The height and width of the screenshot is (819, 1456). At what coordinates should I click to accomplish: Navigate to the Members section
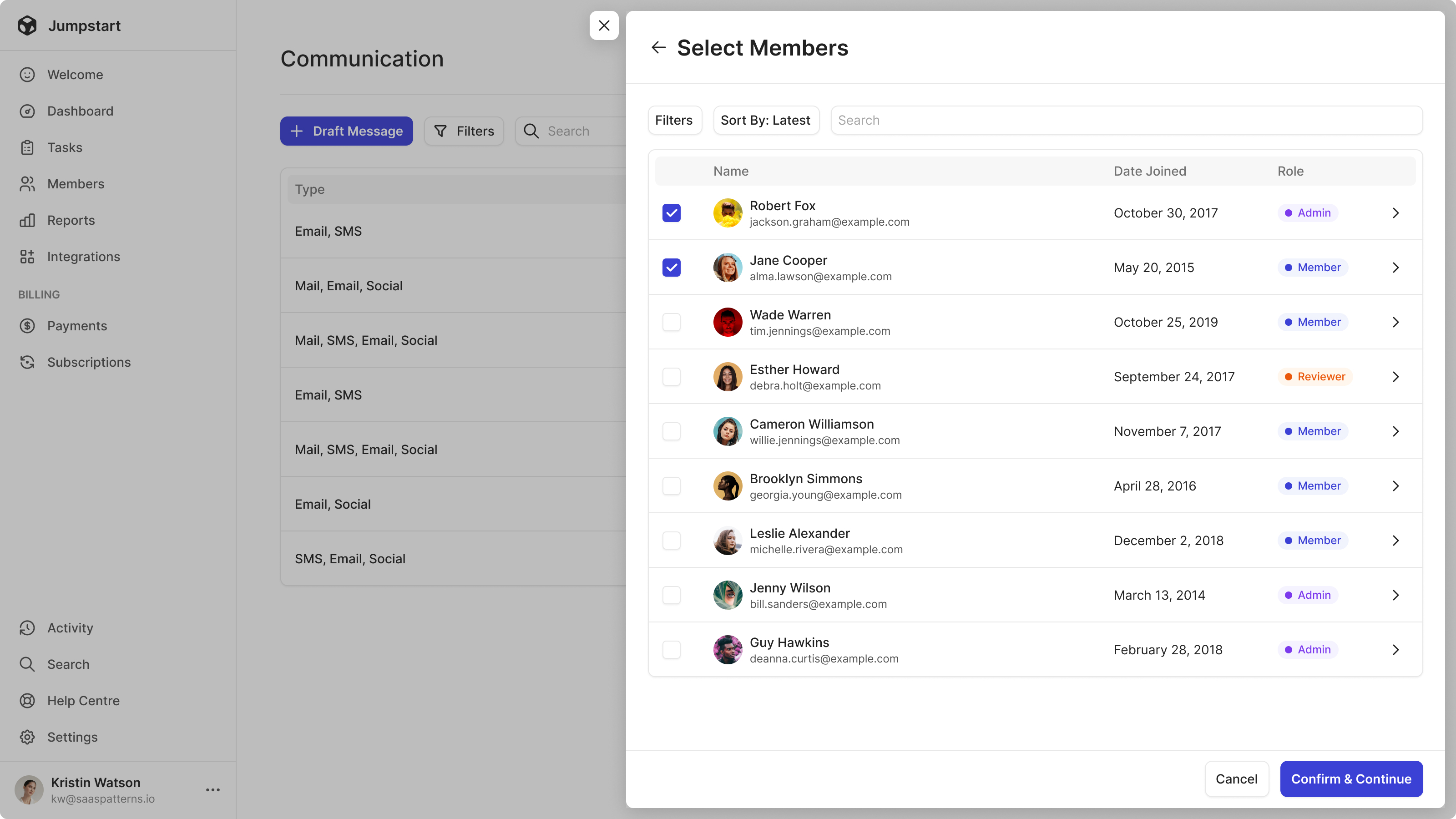point(76,184)
